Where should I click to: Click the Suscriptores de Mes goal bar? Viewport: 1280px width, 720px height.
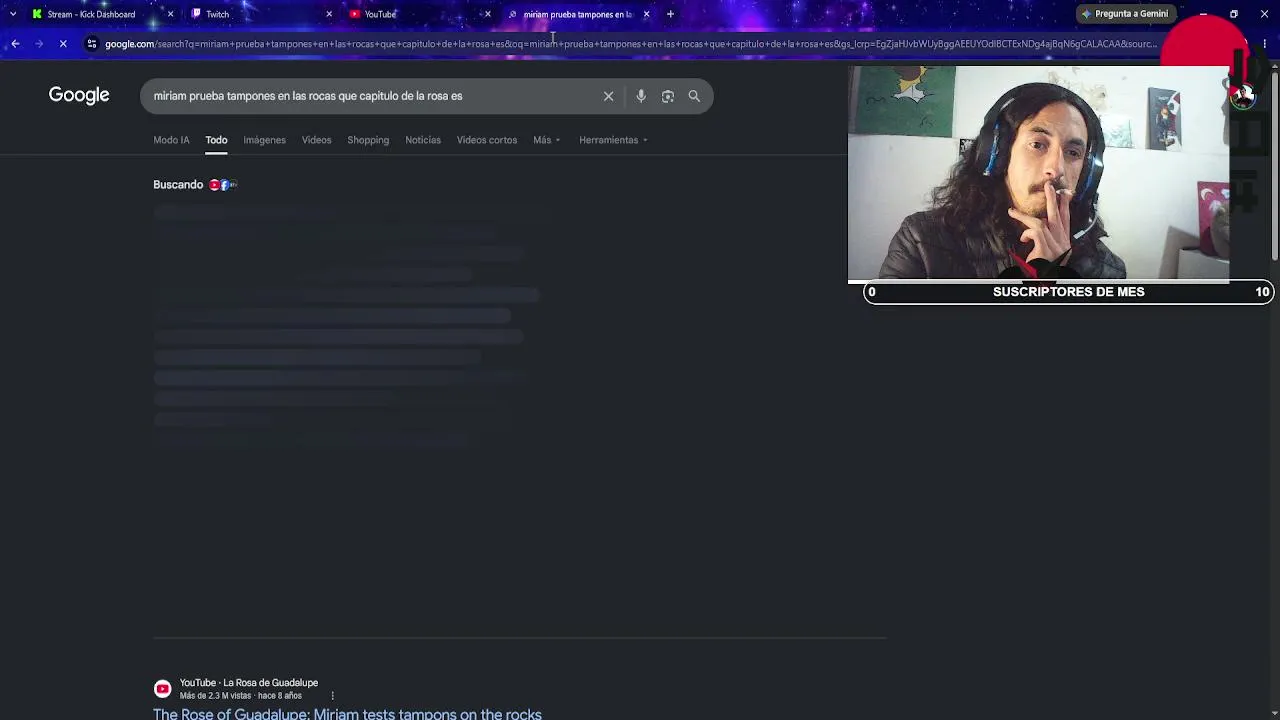tap(1068, 292)
